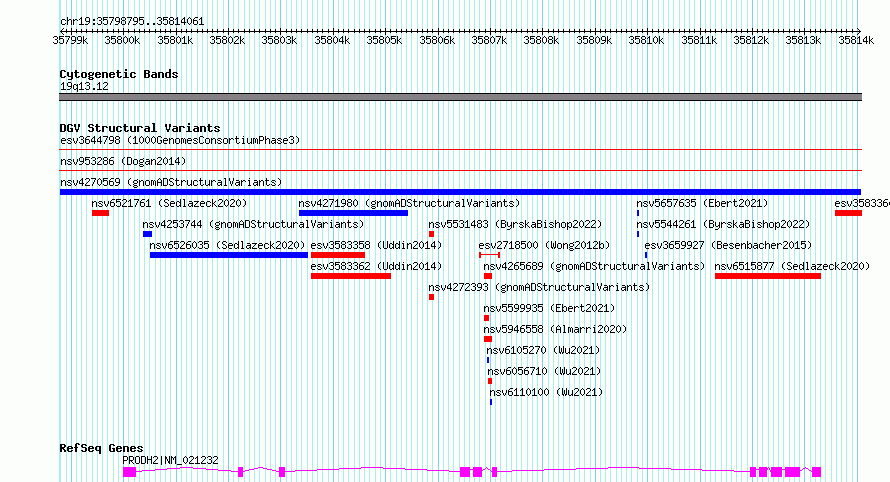Open nsv6056710 (Wu2021) label
Screen dimensions: 890x482
tap(544, 371)
